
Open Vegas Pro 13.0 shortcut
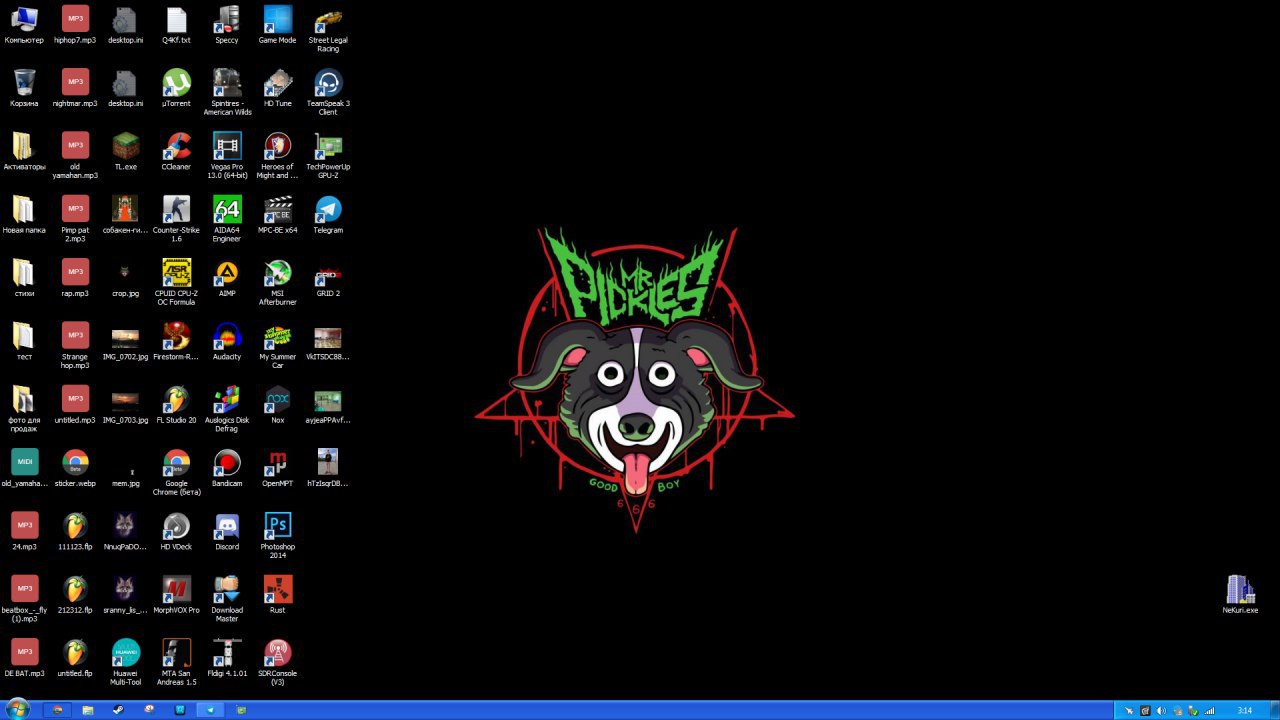227,155
